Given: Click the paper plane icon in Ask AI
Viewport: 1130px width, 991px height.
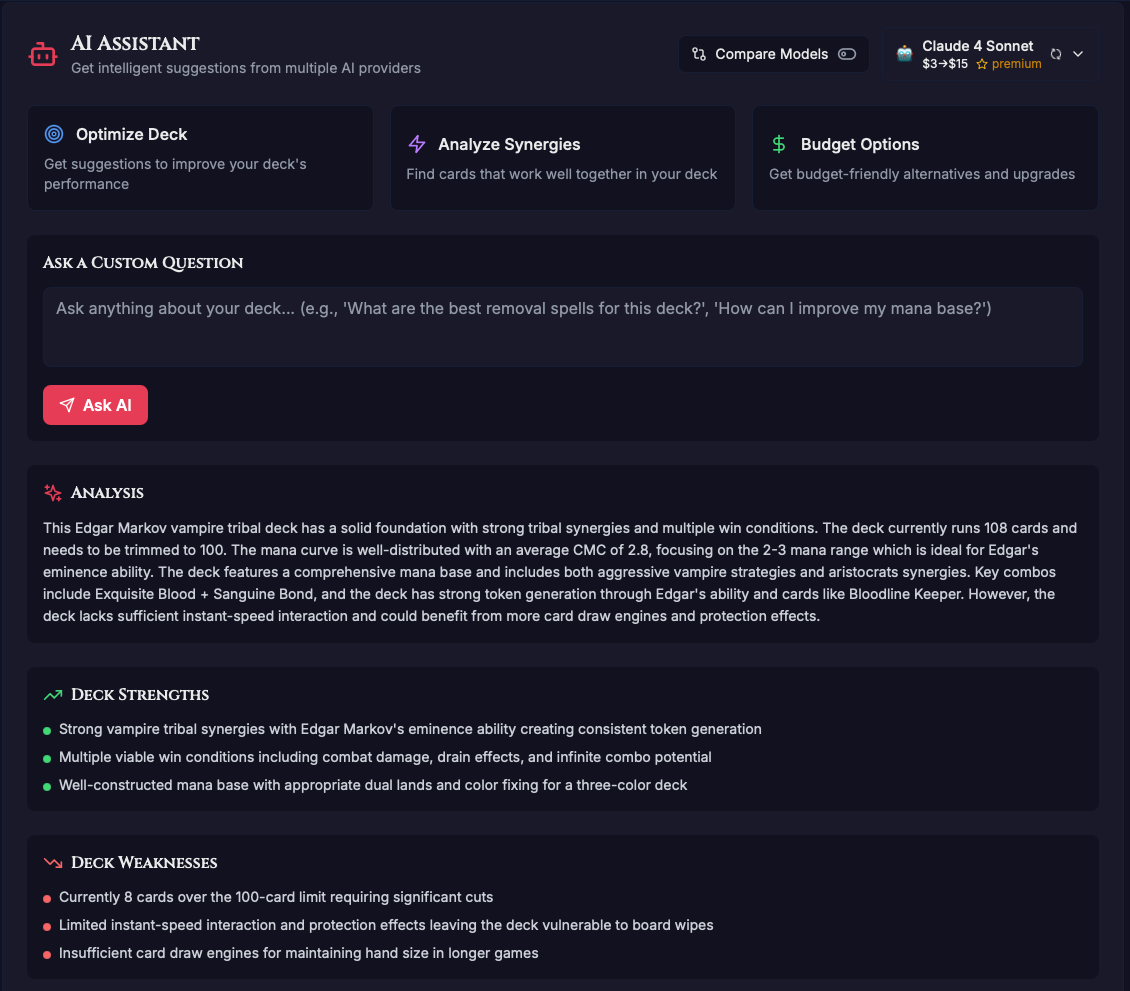Looking at the screenshot, I should click(x=67, y=405).
